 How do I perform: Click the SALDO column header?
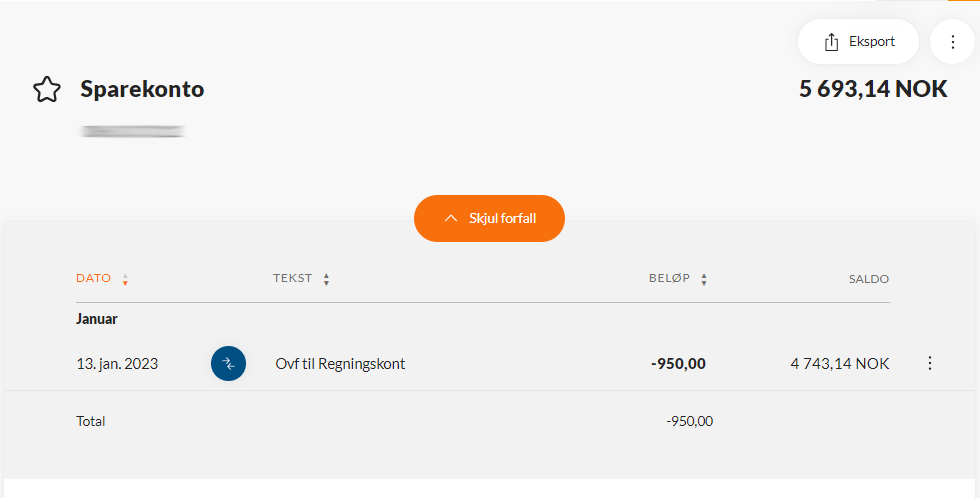869,279
